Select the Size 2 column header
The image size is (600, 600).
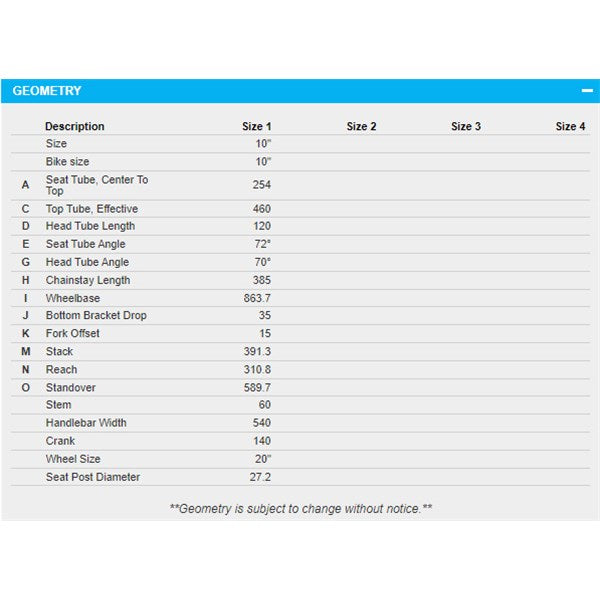pos(361,127)
